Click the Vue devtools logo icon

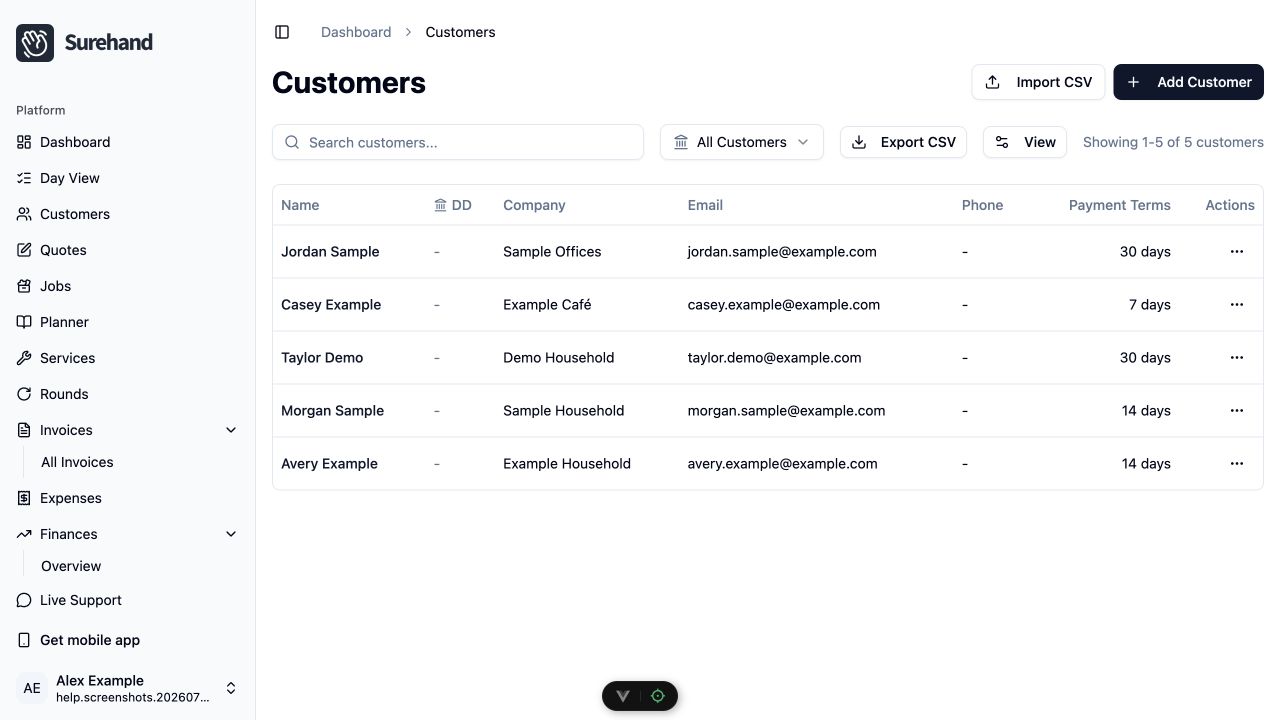(x=623, y=696)
